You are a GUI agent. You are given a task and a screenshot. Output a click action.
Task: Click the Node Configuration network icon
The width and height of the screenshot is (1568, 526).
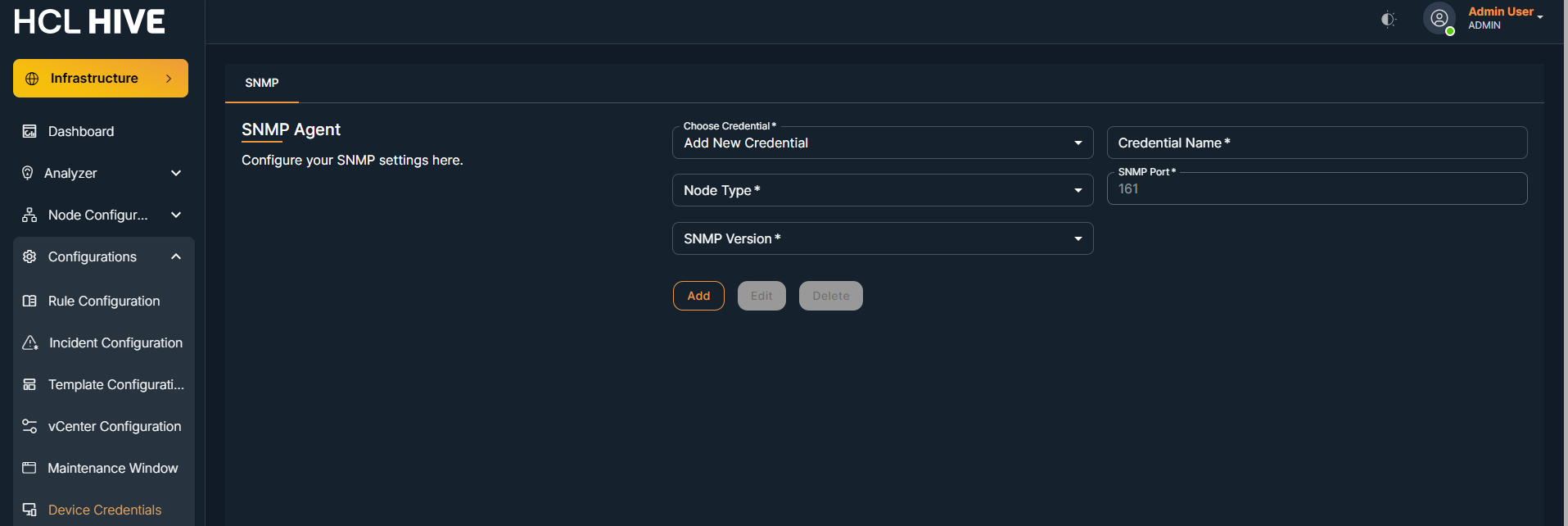pyautogui.click(x=29, y=215)
